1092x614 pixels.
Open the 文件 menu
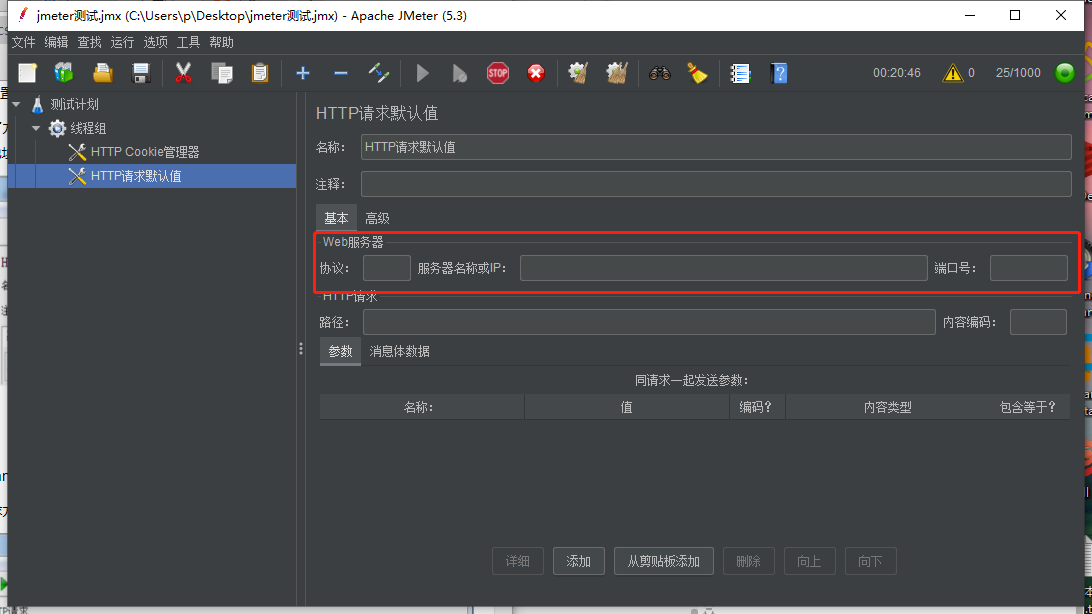(x=24, y=42)
